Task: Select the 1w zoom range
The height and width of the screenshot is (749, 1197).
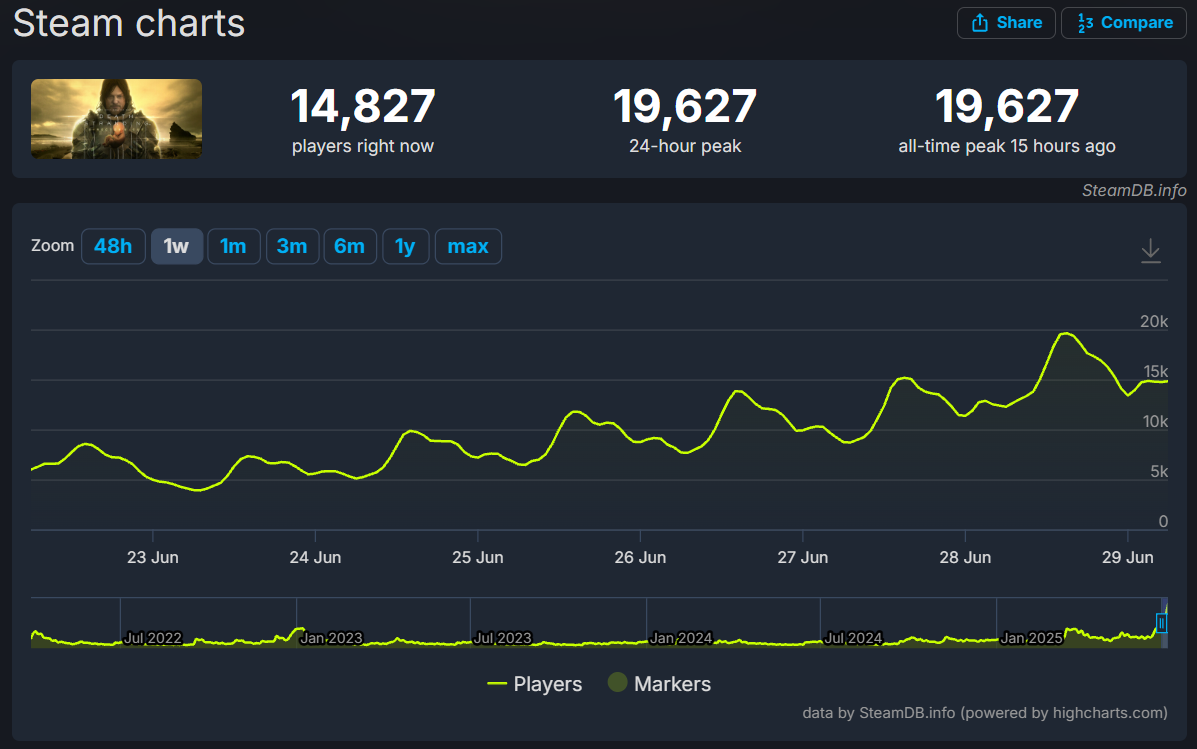Action: (x=176, y=247)
